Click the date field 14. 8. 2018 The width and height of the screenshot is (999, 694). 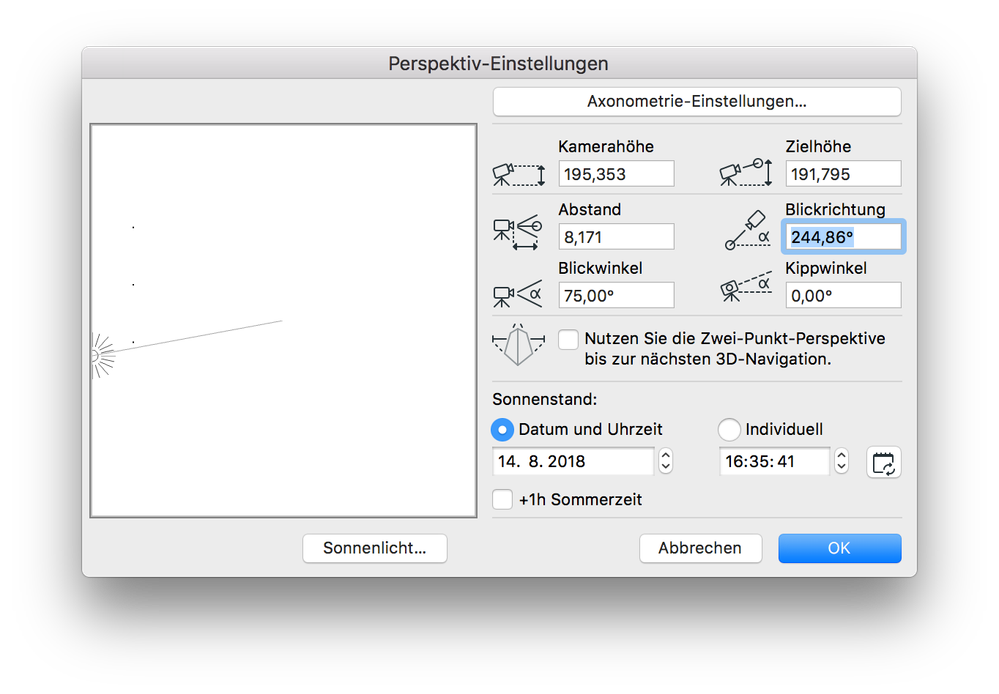tap(573, 461)
